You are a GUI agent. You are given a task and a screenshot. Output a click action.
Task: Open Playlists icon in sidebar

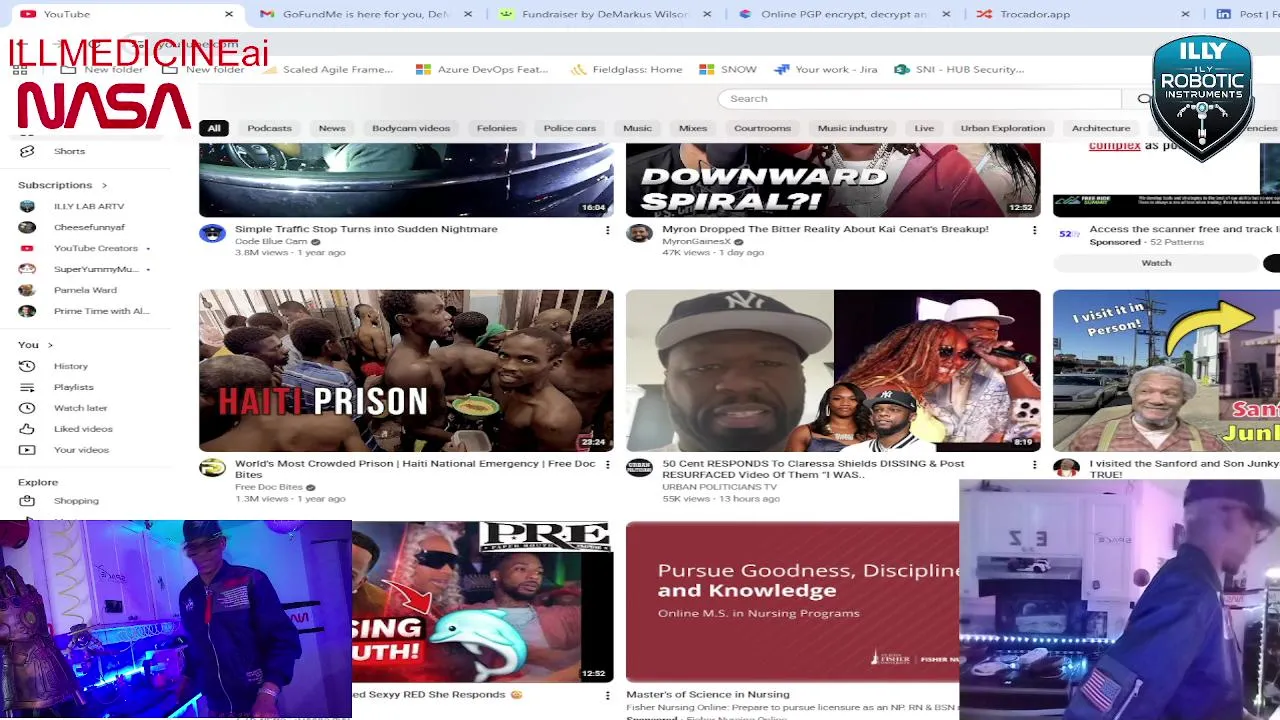27,387
